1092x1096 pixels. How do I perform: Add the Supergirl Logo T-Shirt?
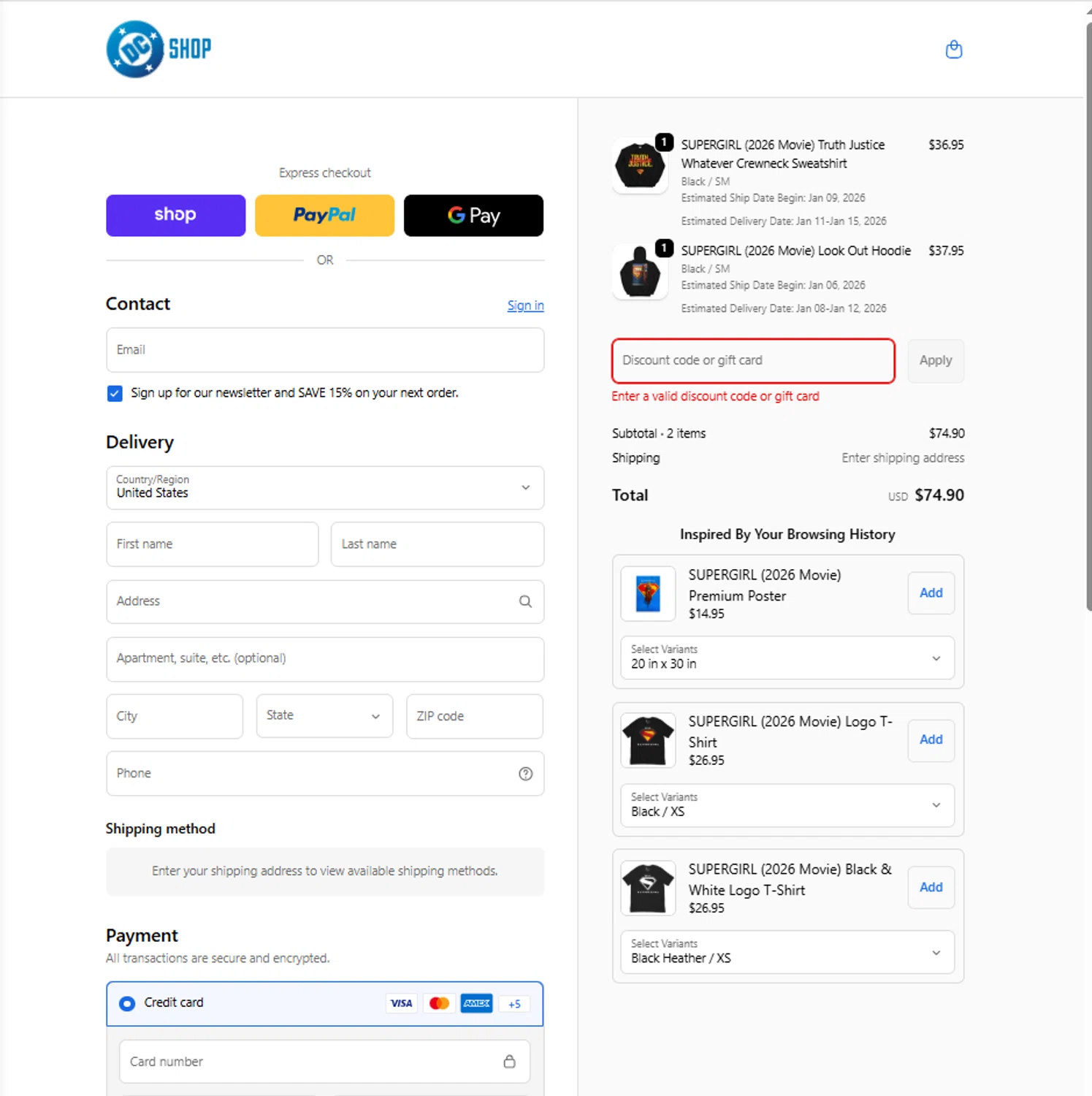point(931,739)
